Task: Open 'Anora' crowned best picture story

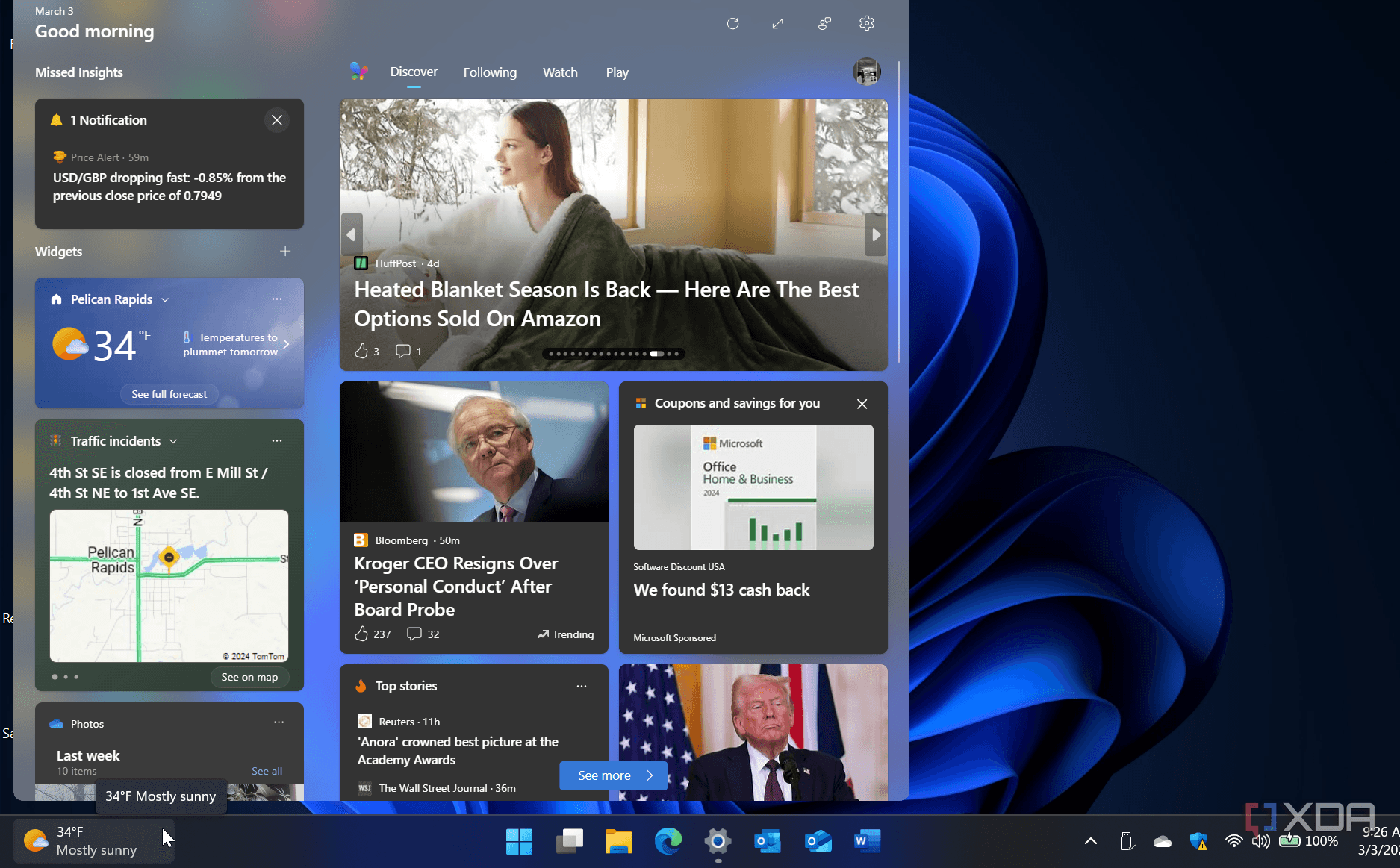Action: pyautogui.click(x=458, y=751)
